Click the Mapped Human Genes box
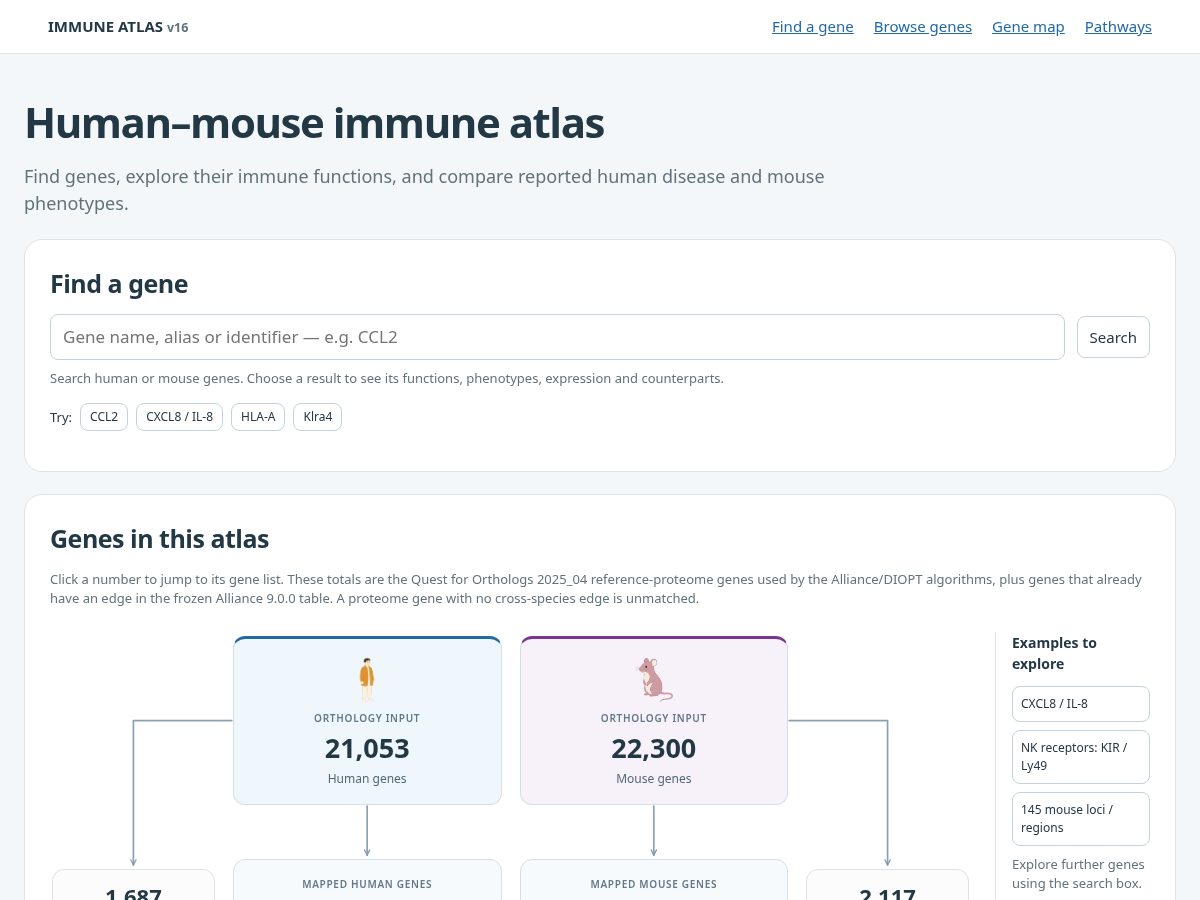Image resolution: width=1200 pixels, height=900 pixels. (x=367, y=880)
